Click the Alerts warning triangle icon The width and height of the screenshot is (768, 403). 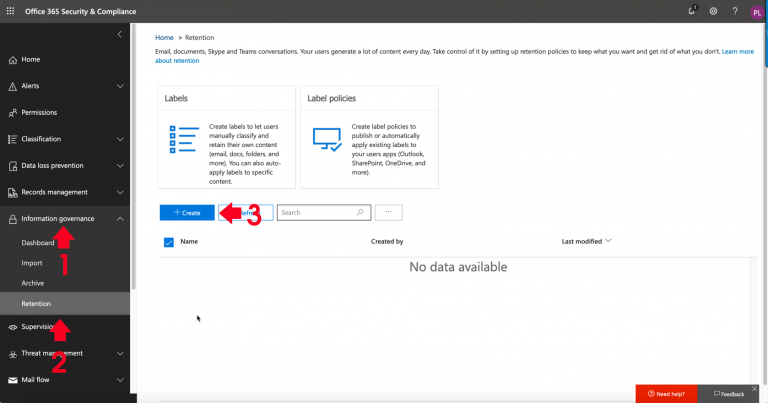[13, 86]
